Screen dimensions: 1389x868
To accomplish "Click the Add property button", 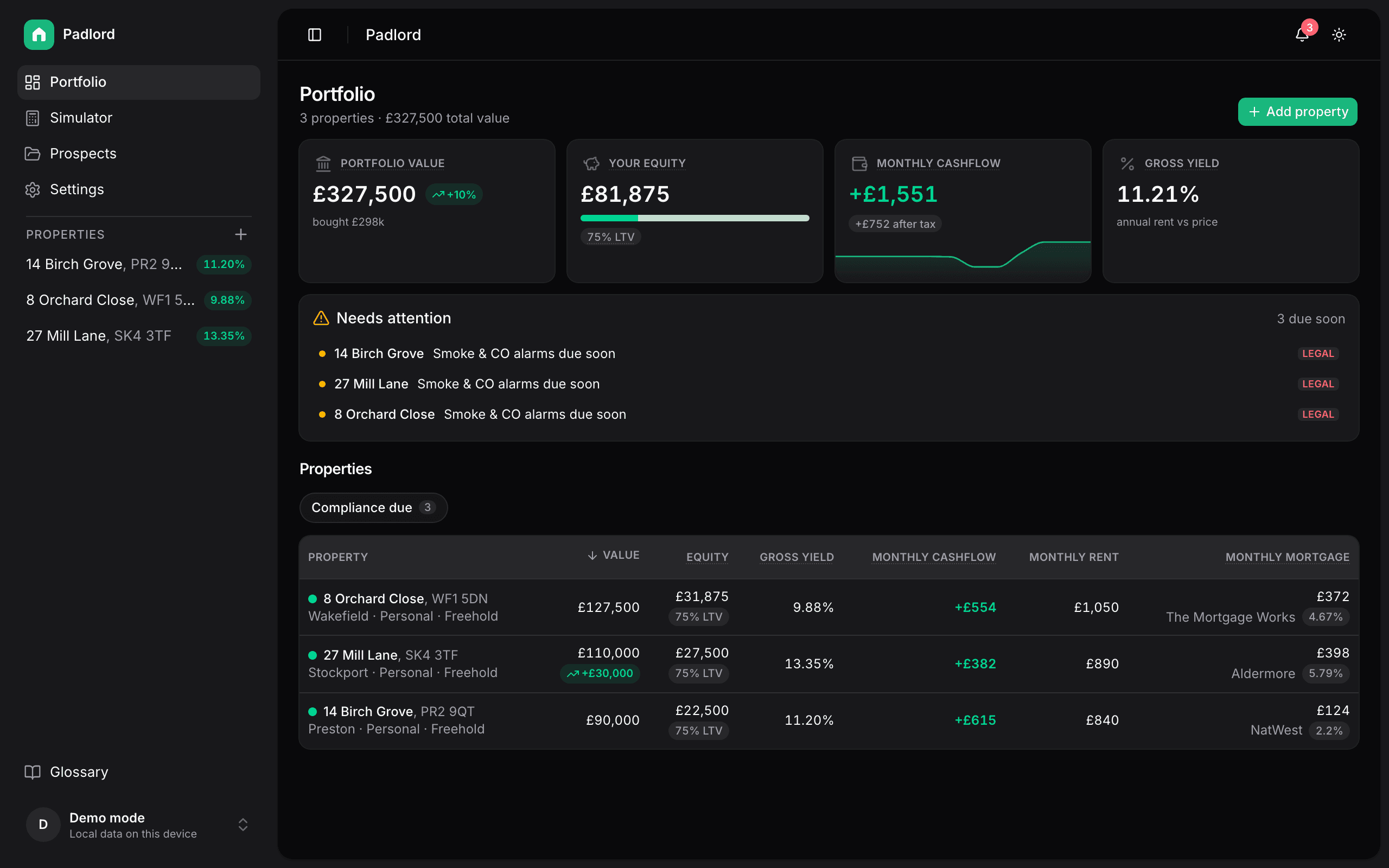I will pyautogui.click(x=1297, y=111).
